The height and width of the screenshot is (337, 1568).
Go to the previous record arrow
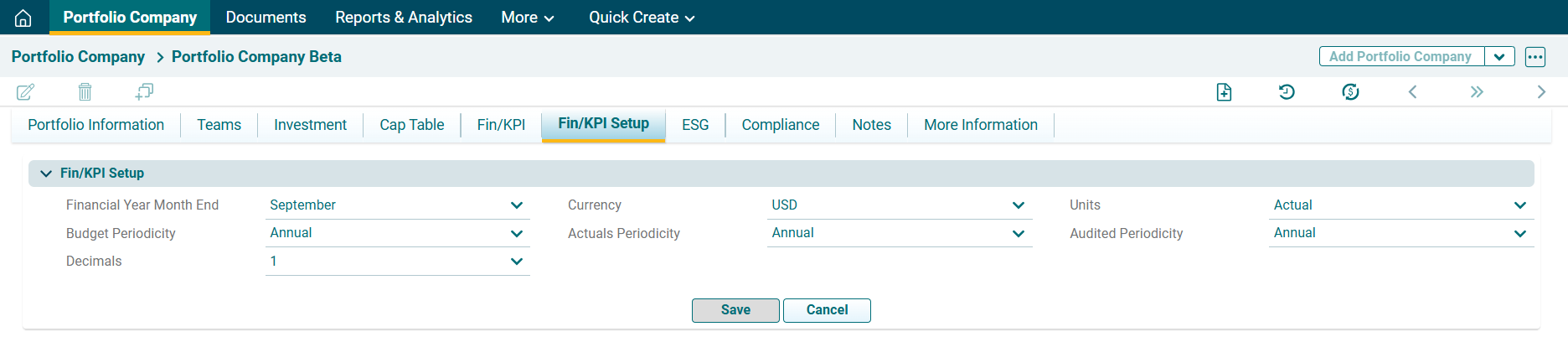click(1412, 92)
